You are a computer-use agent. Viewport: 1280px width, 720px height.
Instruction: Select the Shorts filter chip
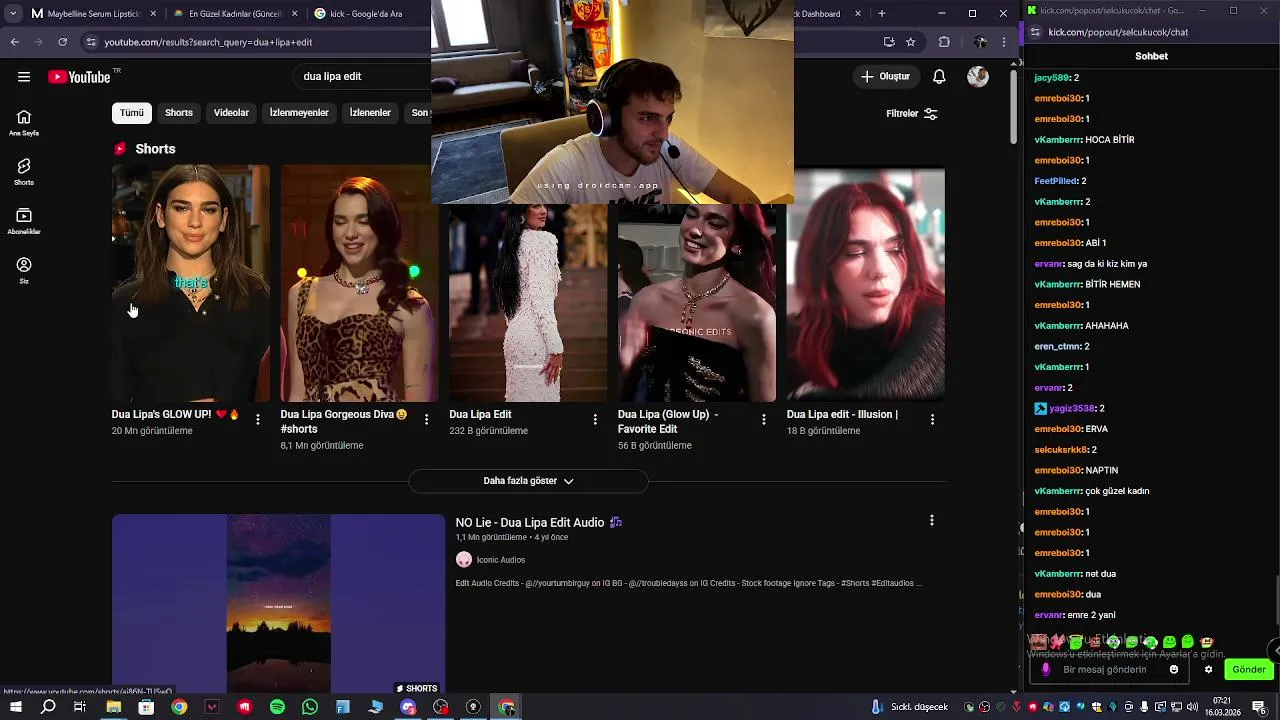pos(179,113)
